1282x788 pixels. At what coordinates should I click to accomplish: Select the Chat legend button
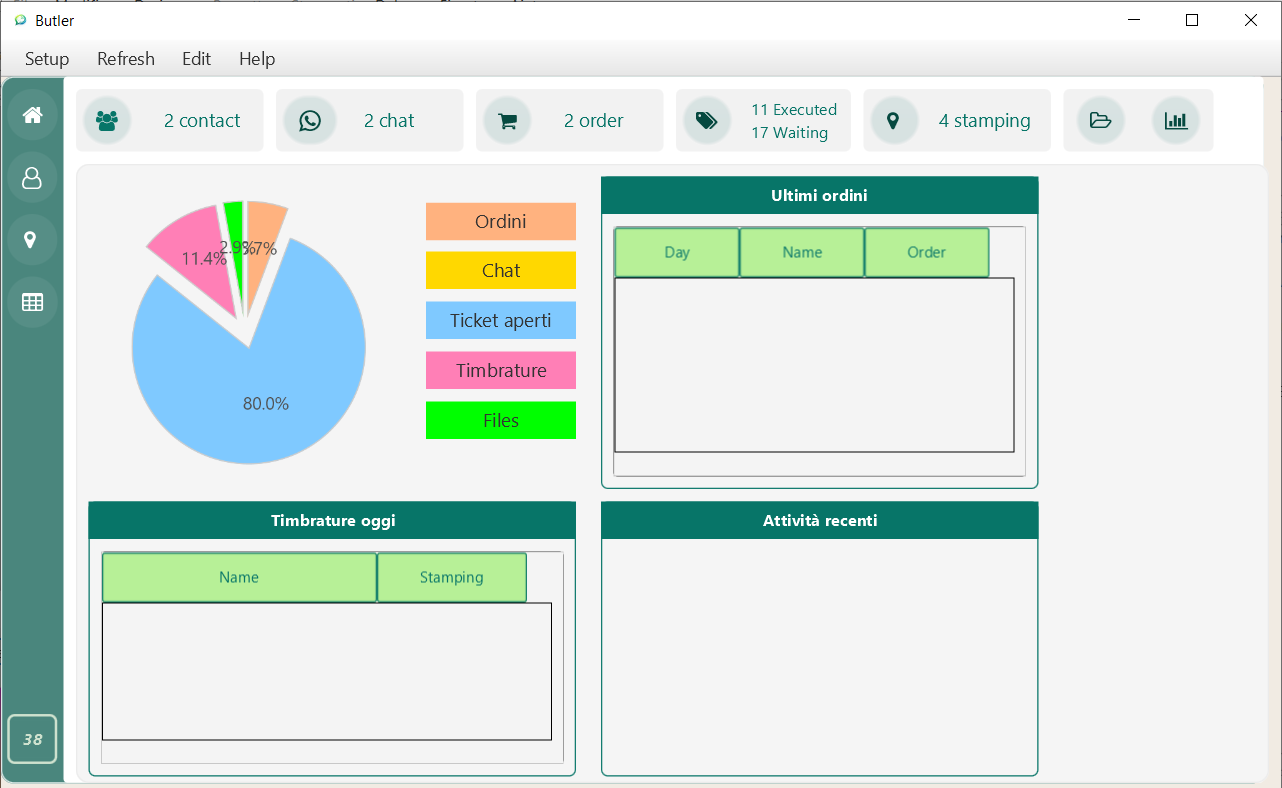pyautogui.click(x=501, y=271)
